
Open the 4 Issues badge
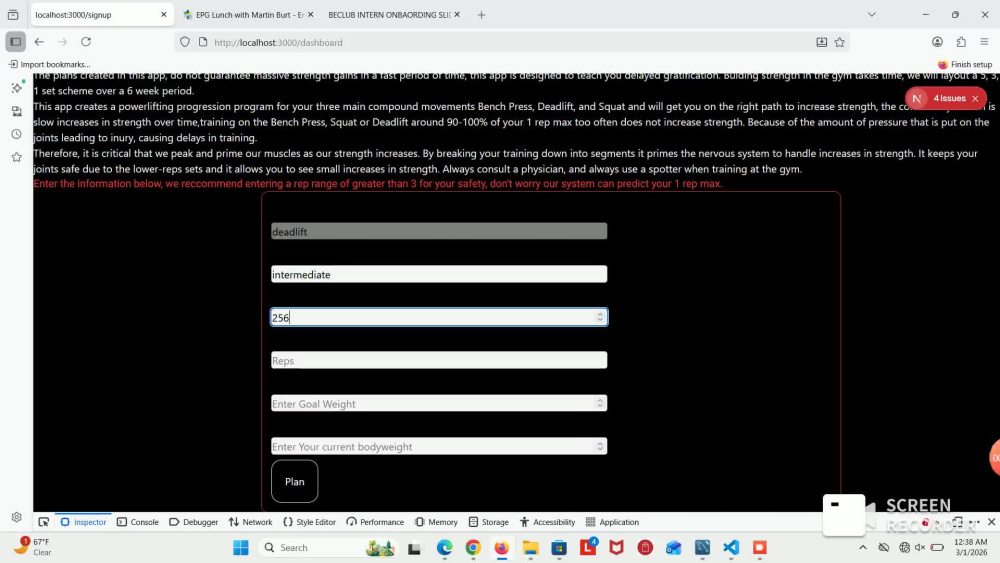click(949, 98)
